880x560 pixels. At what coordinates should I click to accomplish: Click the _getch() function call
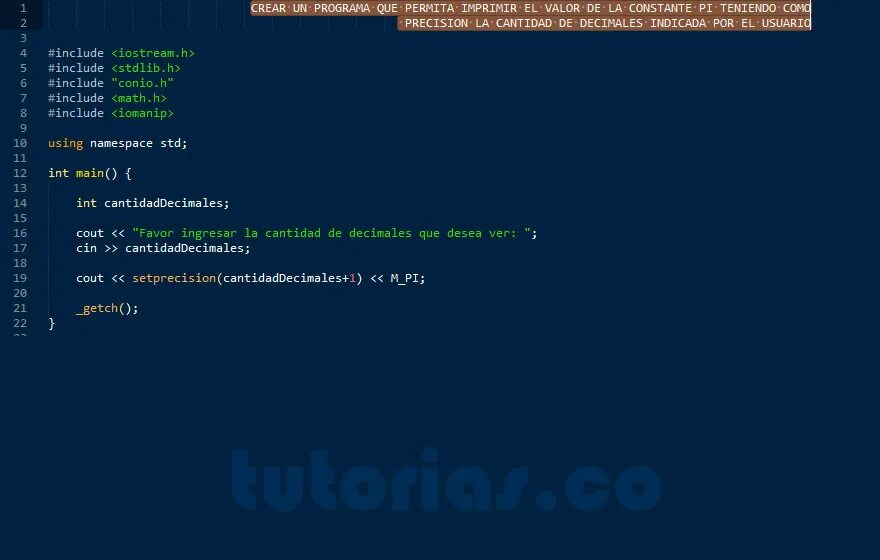click(107, 308)
